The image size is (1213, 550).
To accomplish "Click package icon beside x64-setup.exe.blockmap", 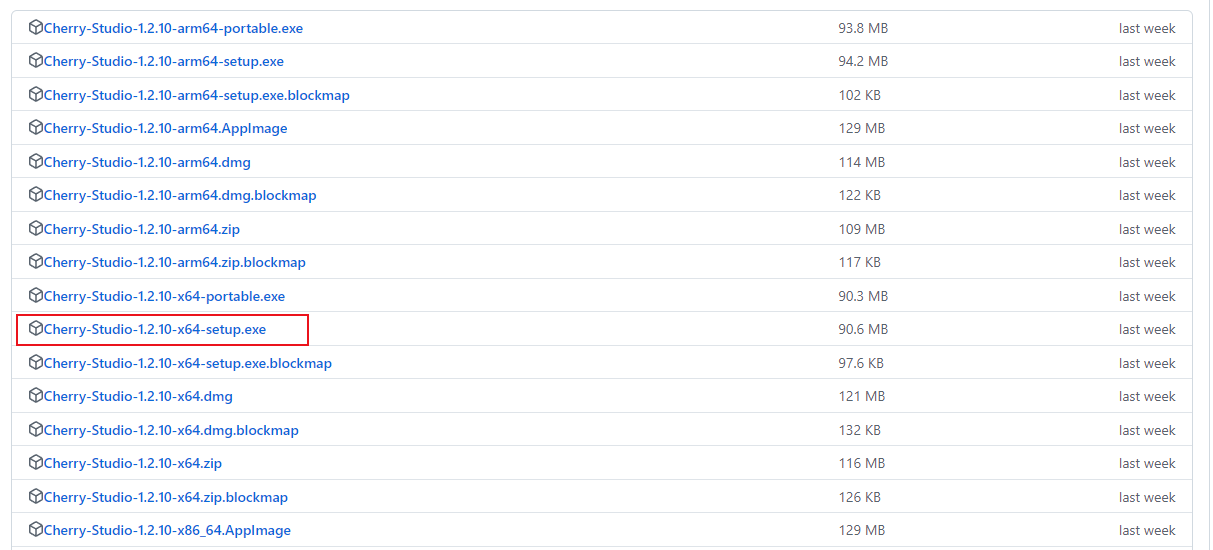I will pyautogui.click(x=36, y=363).
